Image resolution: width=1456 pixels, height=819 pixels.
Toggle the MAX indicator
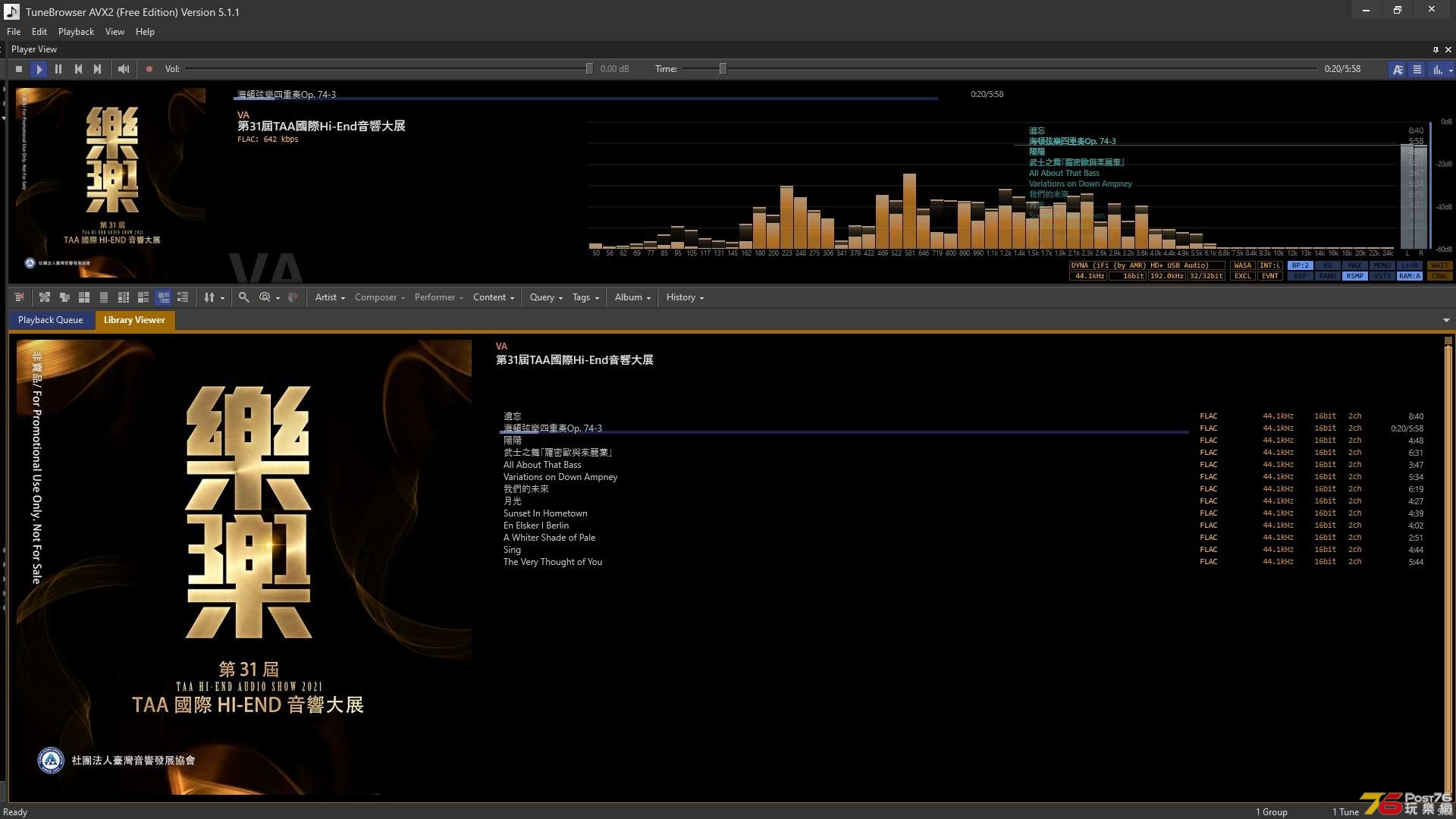click(1355, 265)
